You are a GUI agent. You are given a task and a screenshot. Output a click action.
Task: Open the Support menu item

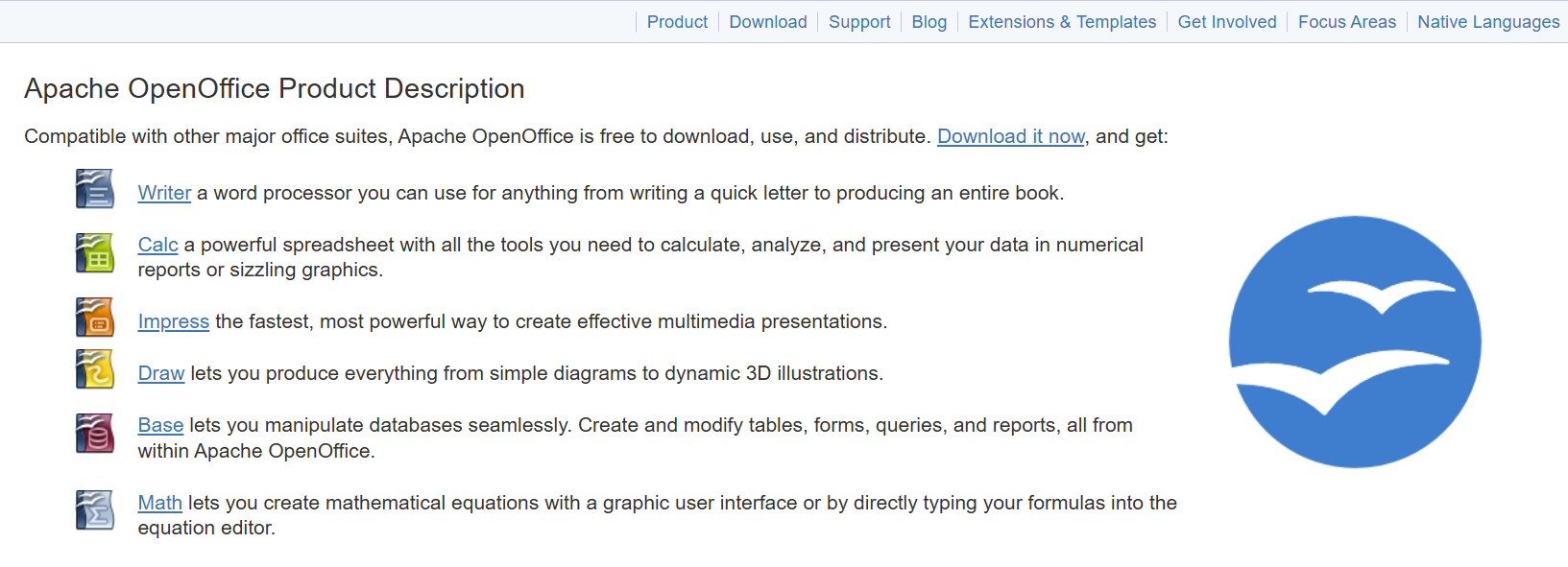pyautogui.click(x=859, y=22)
